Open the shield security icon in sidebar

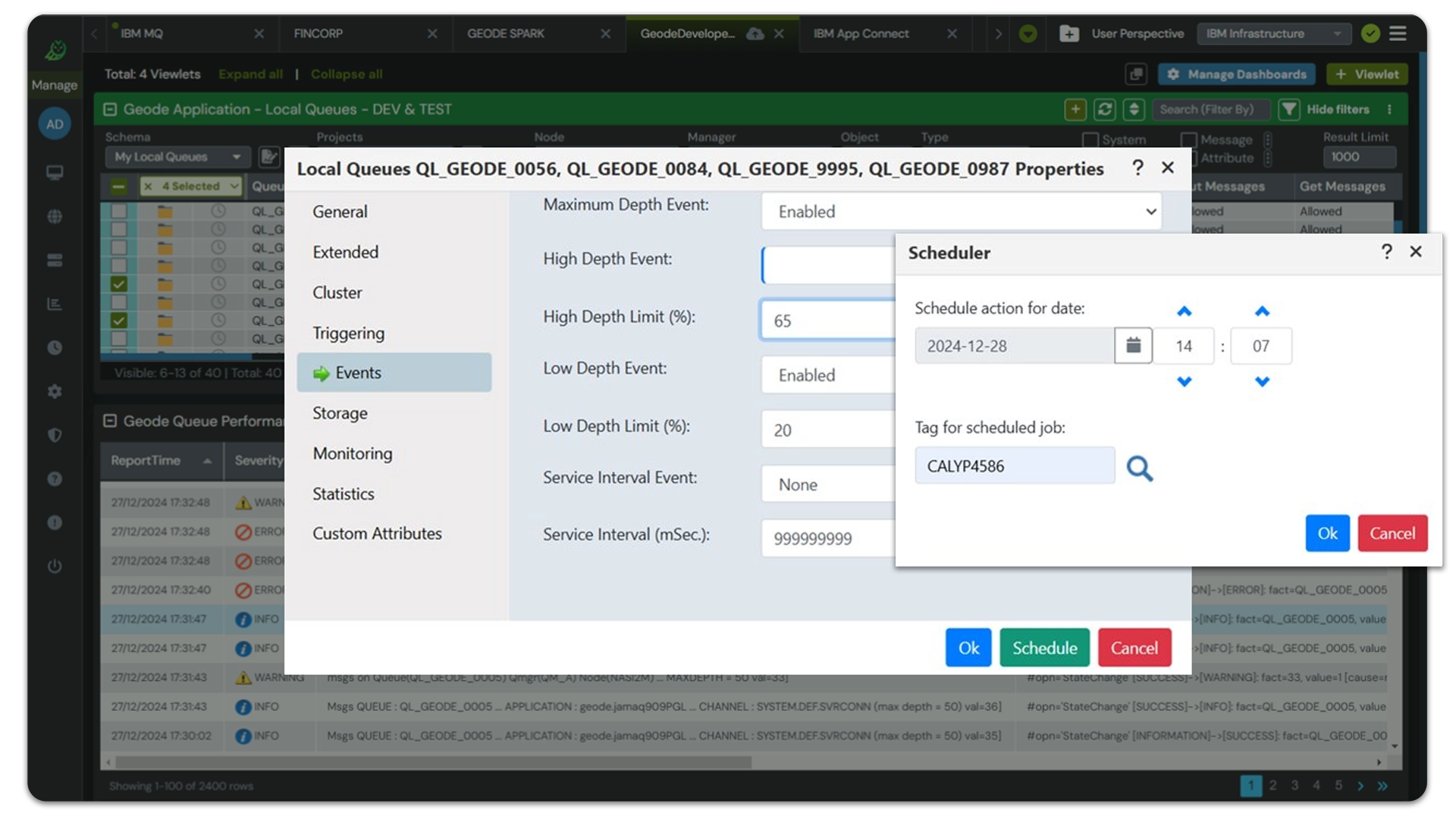pos(55,435)
